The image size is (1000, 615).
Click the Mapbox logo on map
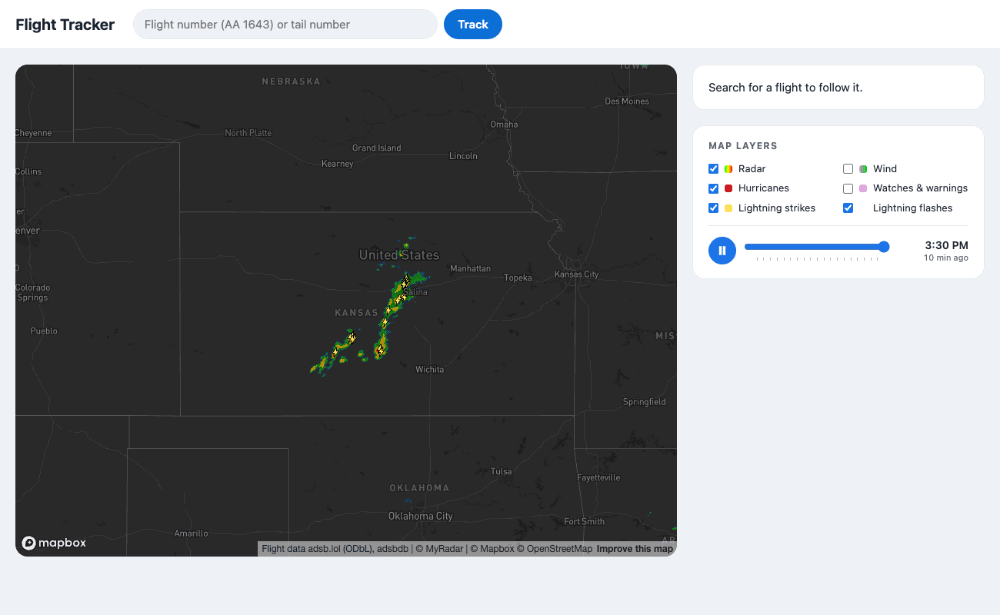point(54,543)
